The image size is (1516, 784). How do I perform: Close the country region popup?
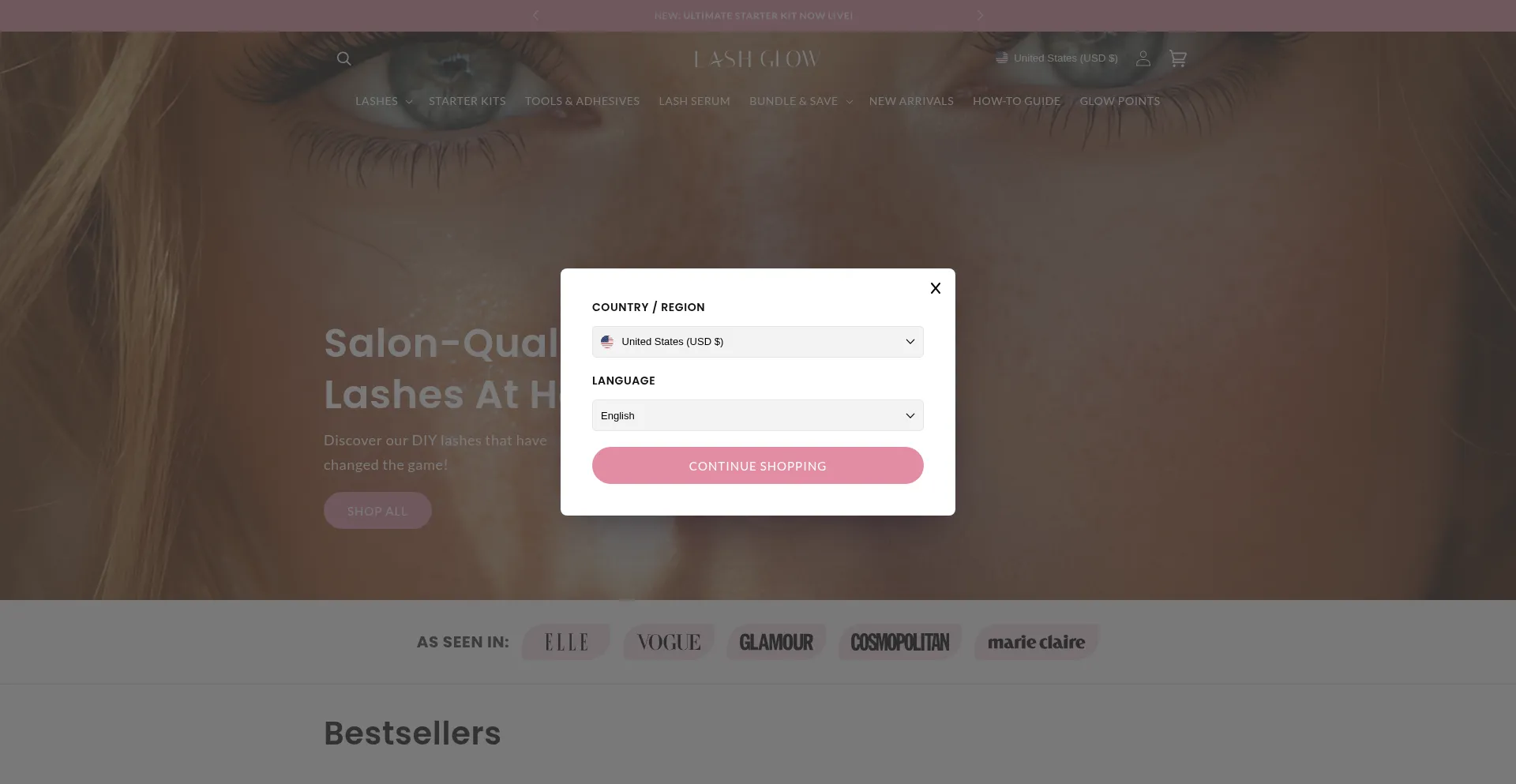[936, 288]
